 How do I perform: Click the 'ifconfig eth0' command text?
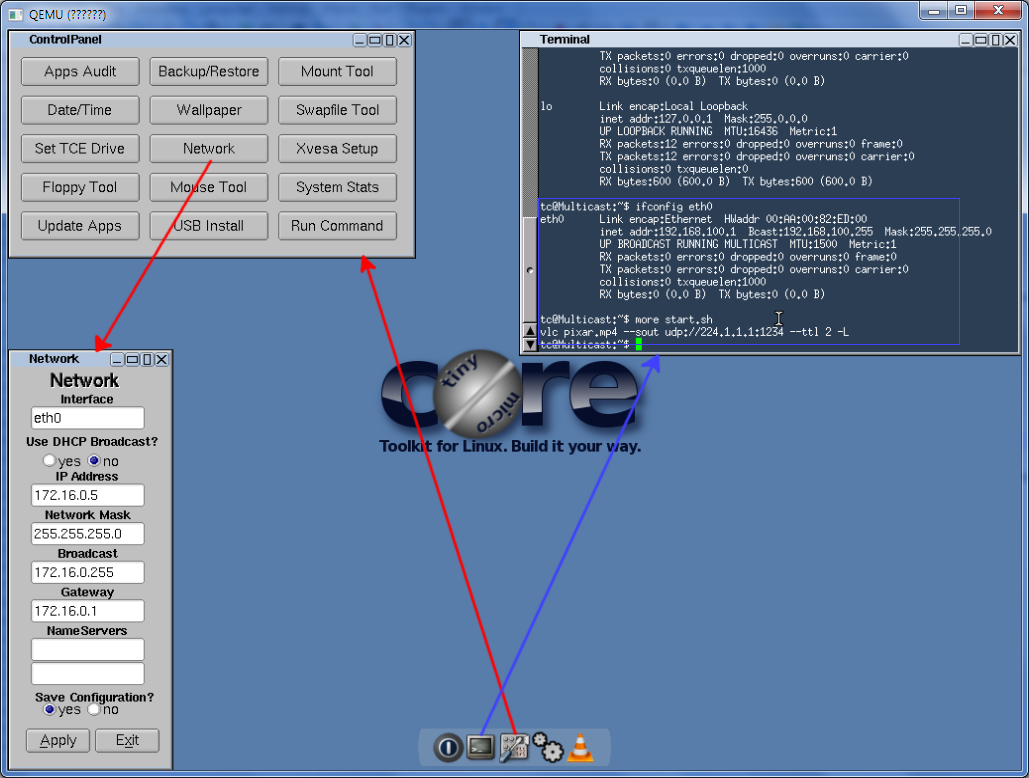[673, 207]
